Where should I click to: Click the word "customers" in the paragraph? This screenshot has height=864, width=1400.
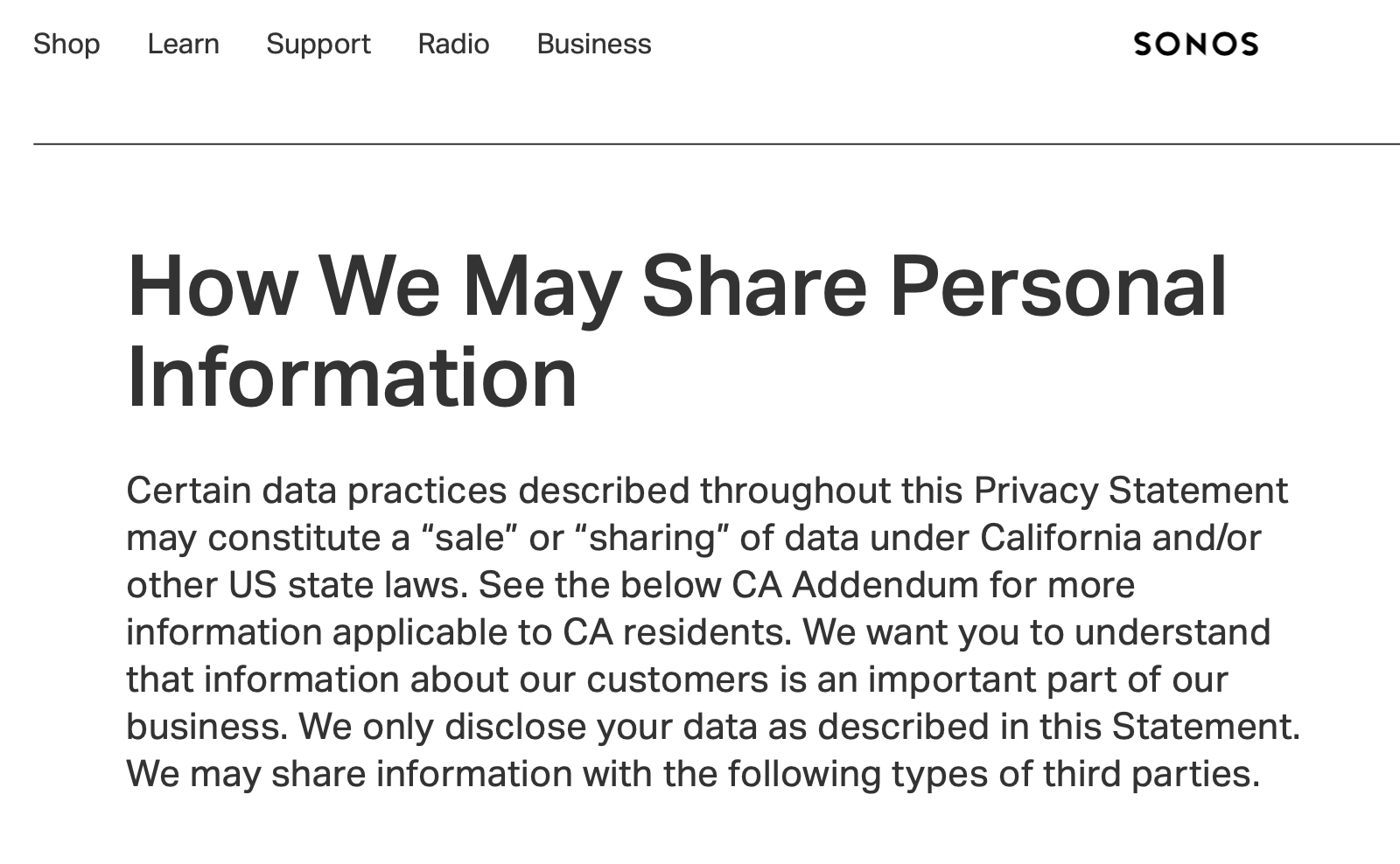(677, 679)
